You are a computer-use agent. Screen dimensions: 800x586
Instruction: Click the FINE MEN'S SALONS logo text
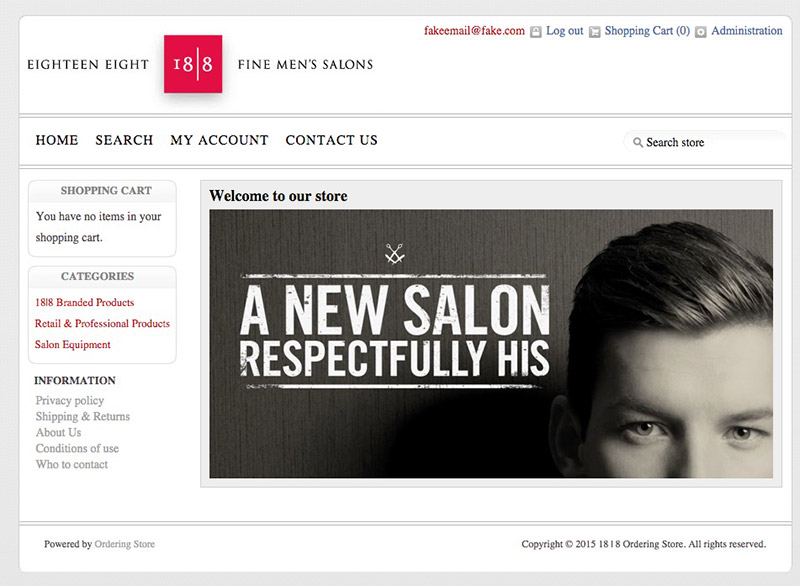click(305, 64)
